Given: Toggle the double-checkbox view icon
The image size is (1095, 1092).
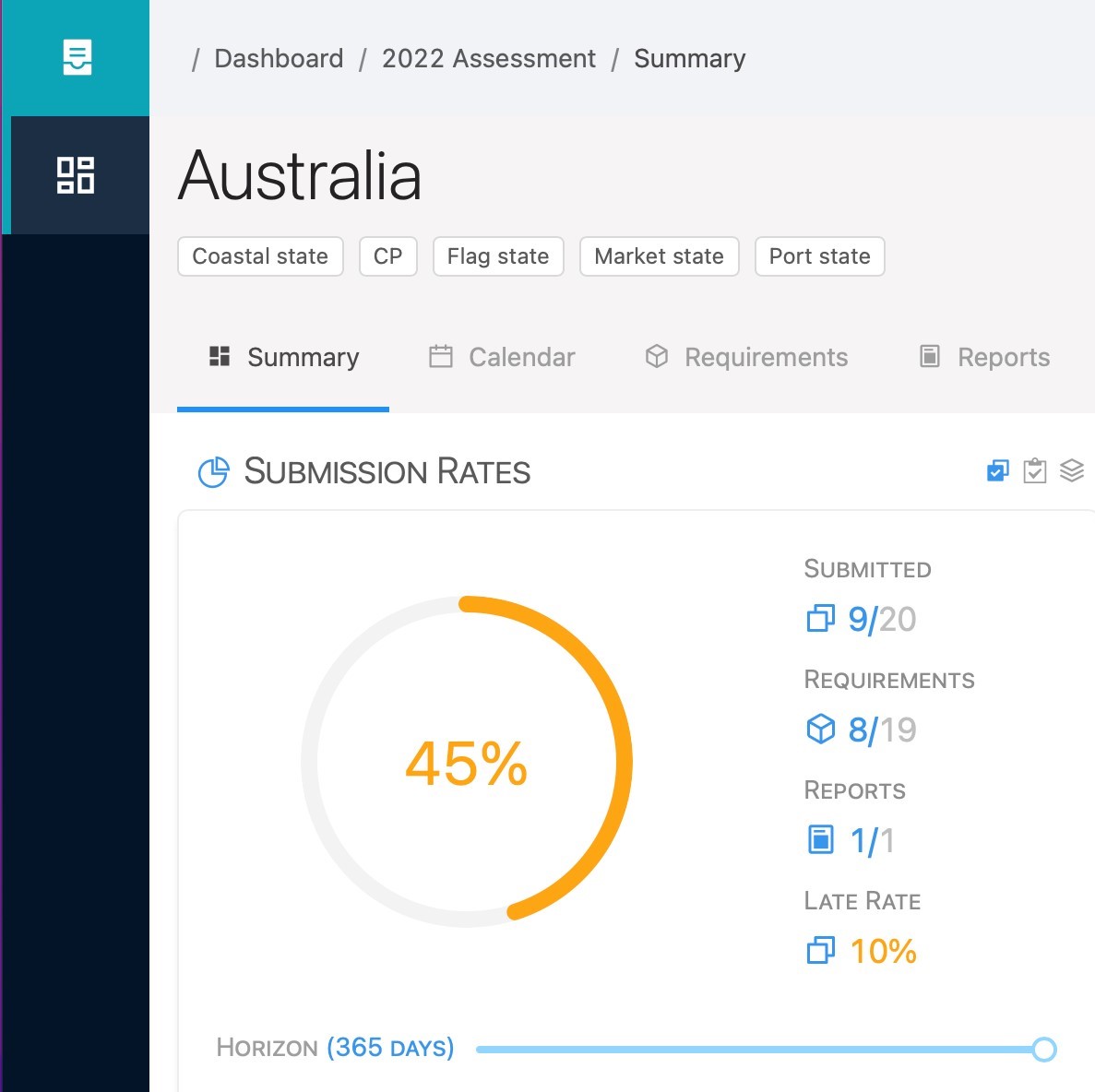Looking at the screenshot, I should (x=997, y=471).
